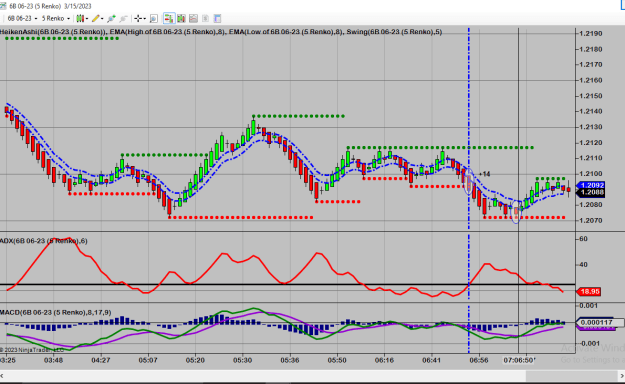Open the 5 Renko interval dropdown
Screen dimensions: 625x384
point(55,18)
